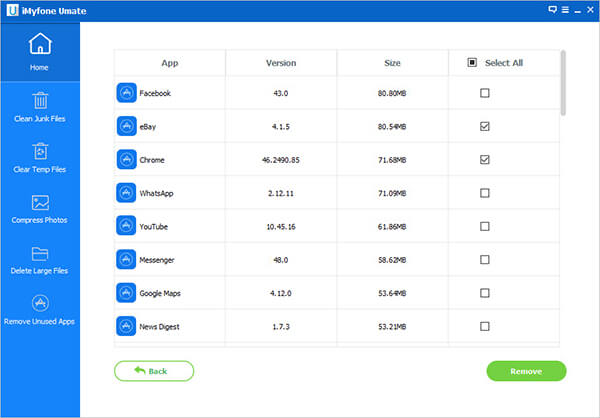Click the iMyfone Umate logo icon
Screen dimensions: 600x418
[x=12, y=10]
